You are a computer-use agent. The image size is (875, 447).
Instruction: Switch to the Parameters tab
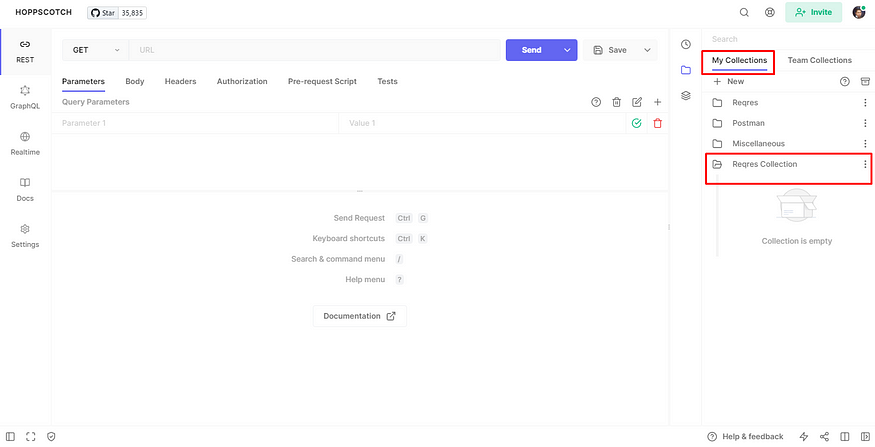pyautogui.click(x=83, y=81)
